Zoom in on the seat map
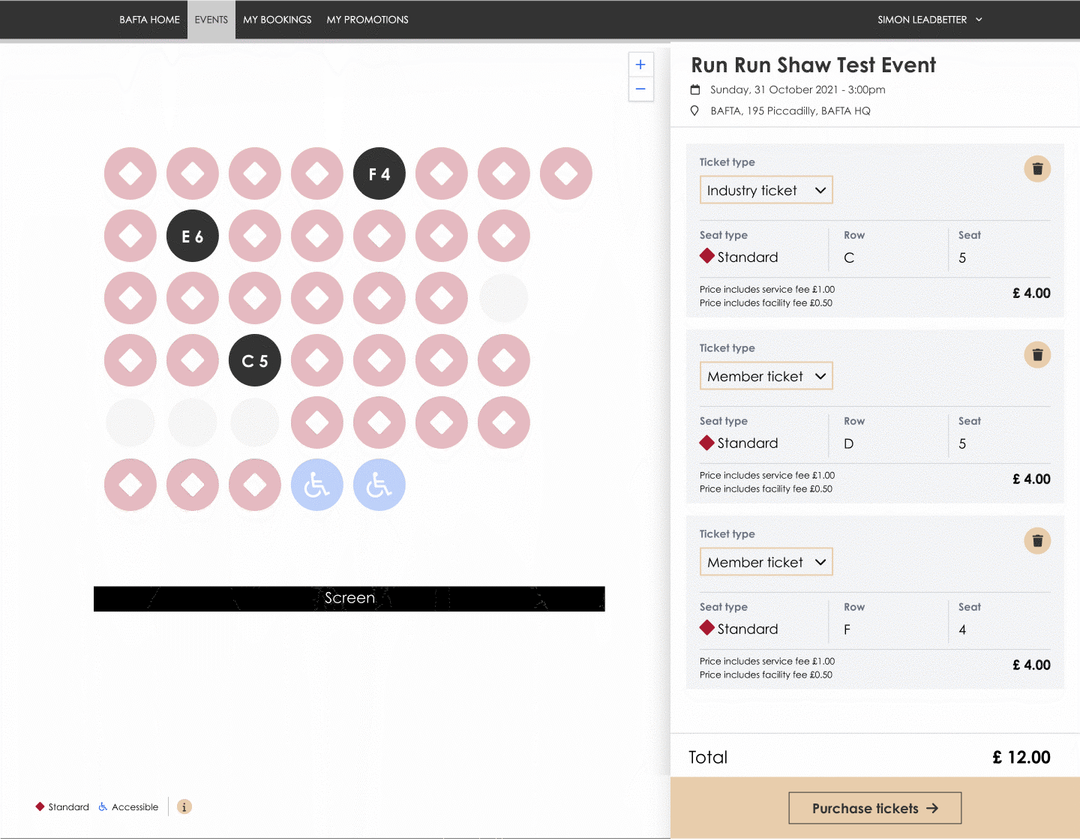Viewport: 1080px width, 839px height. (640, 65)
